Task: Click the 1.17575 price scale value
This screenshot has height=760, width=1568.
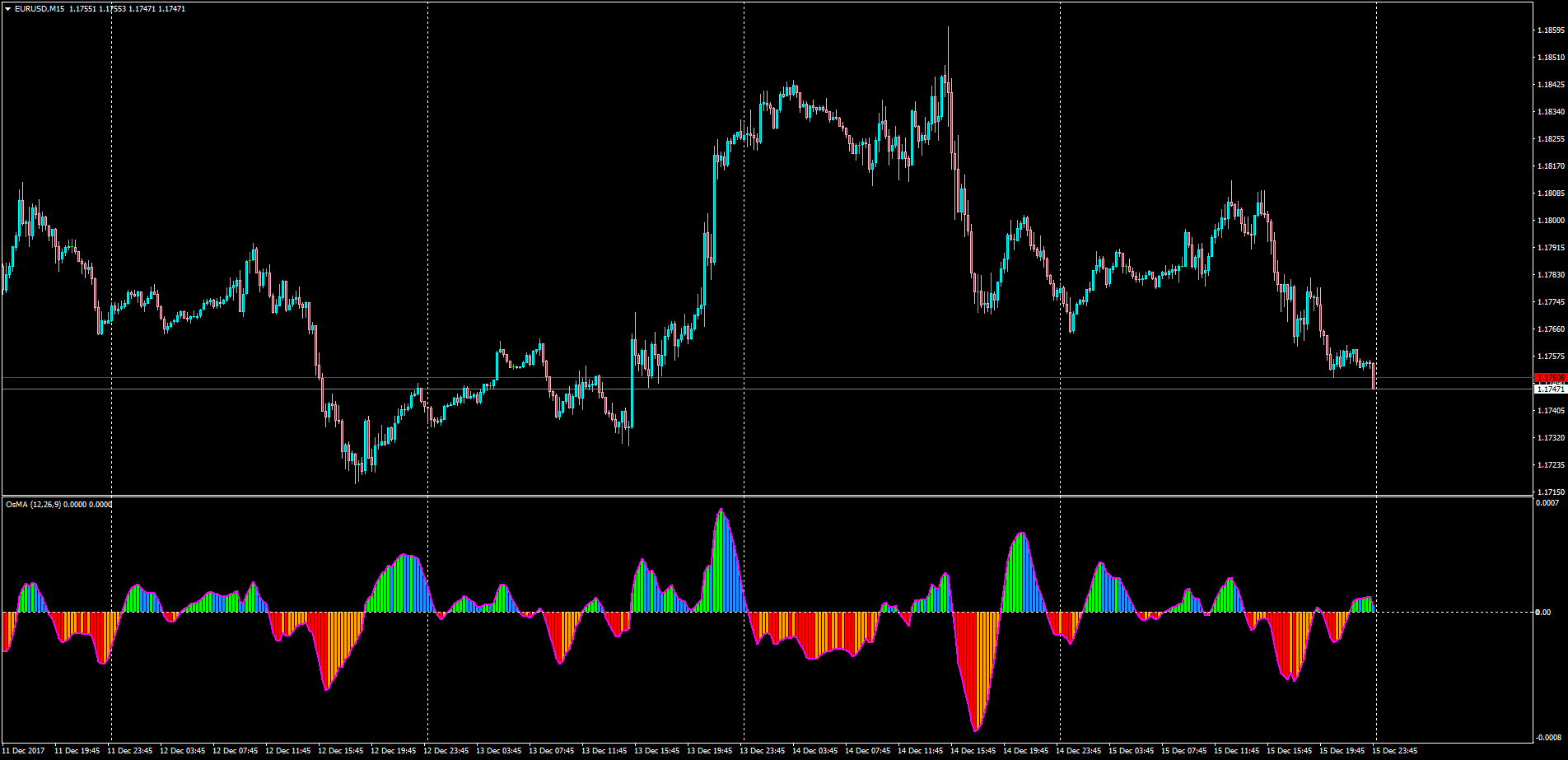Action: click(x=1550, y=357)
